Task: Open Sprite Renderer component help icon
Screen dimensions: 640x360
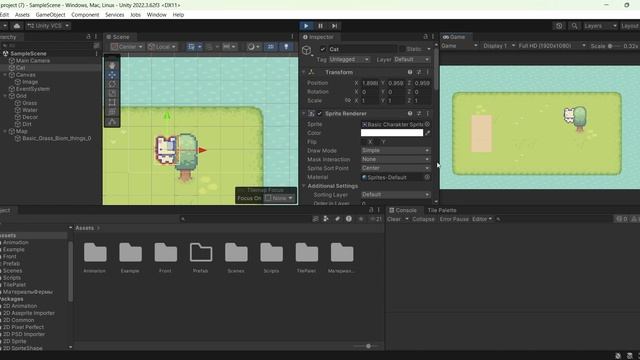Action: 410,113
